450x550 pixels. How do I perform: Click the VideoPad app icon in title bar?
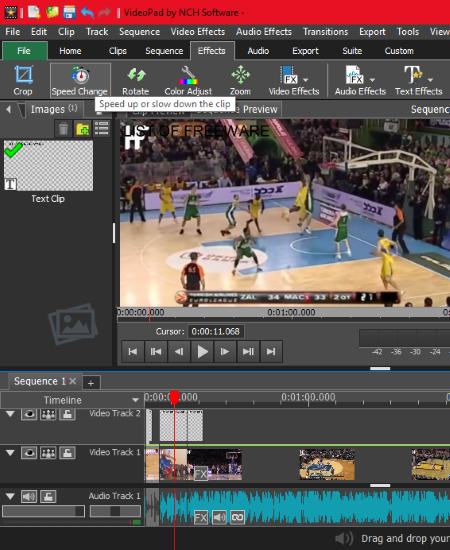[x=11, y=12]
